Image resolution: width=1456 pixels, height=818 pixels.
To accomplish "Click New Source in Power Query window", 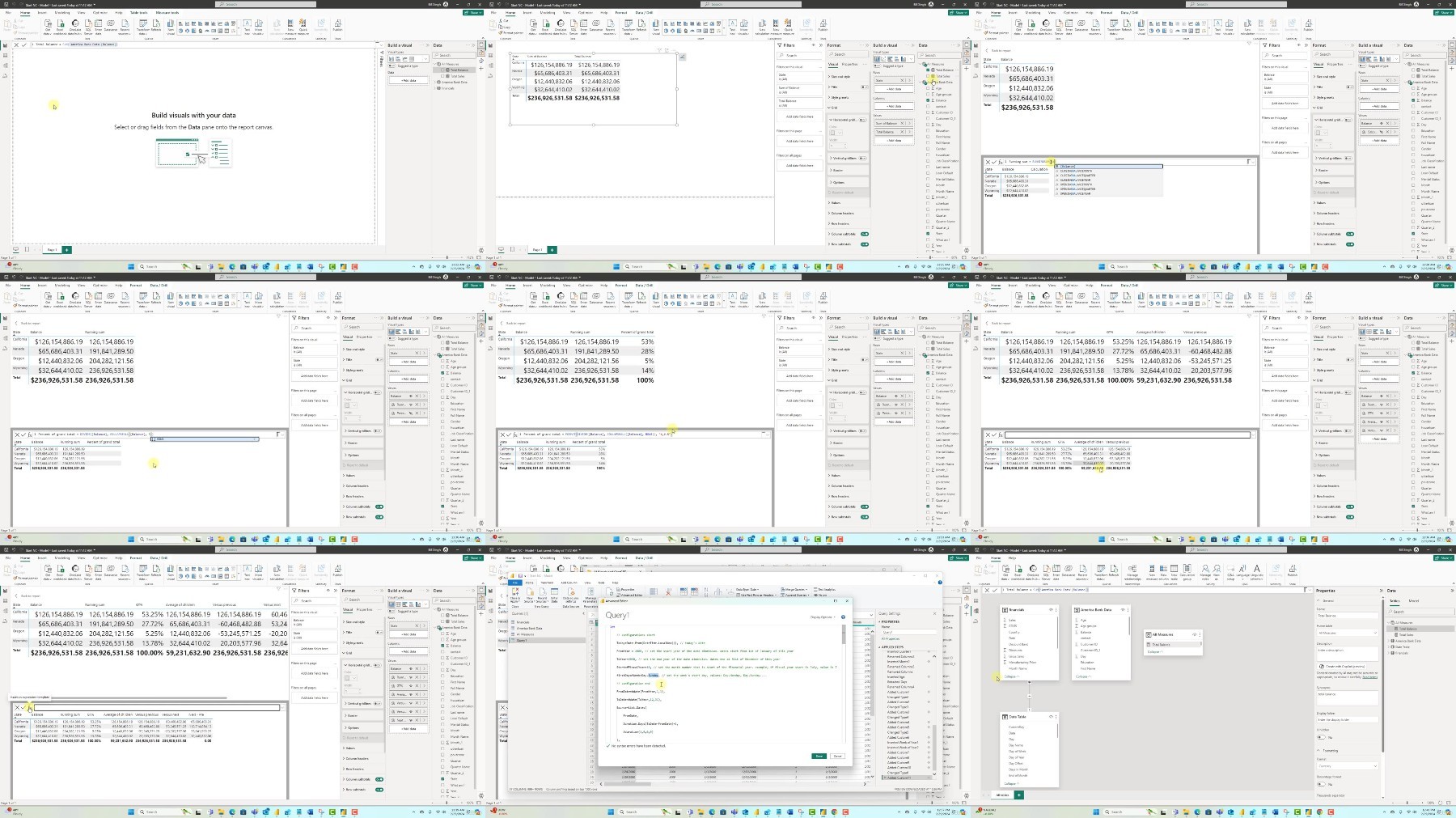I will [529, 595].
